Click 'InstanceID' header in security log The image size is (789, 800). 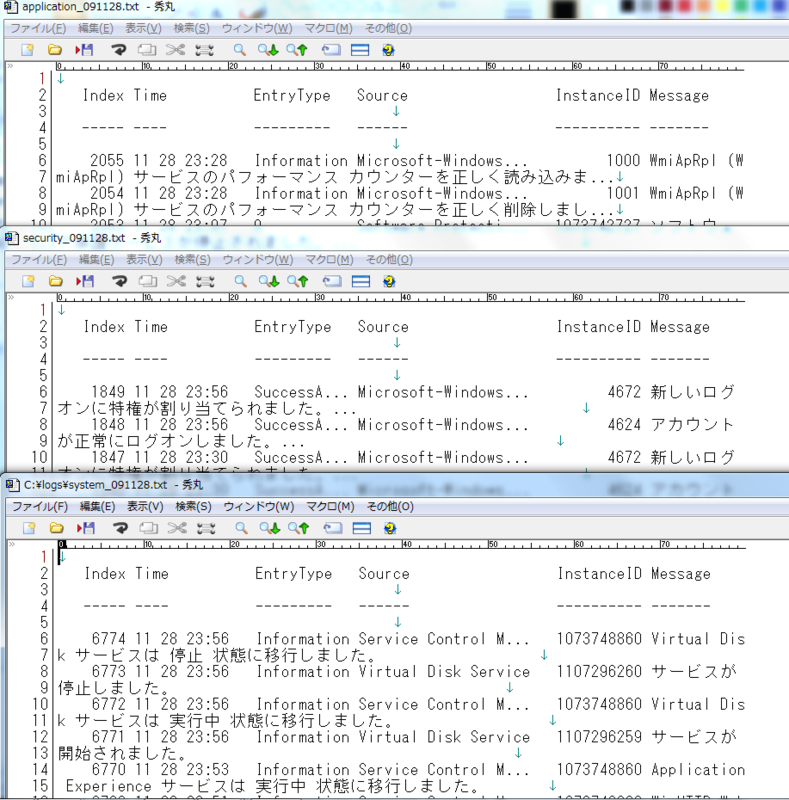[x=599, y=327]
